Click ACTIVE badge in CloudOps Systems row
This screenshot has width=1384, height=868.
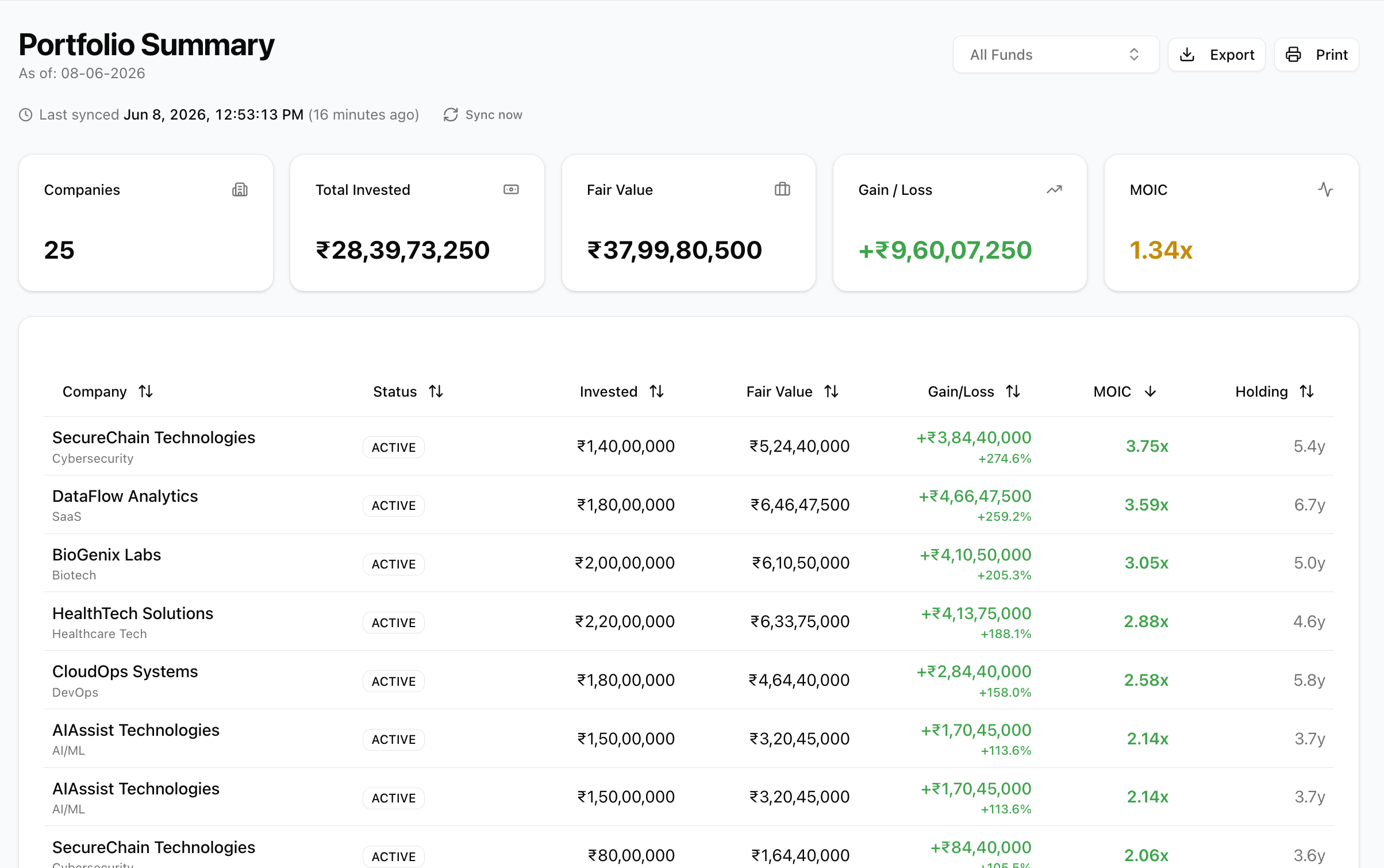click(394, 681)
